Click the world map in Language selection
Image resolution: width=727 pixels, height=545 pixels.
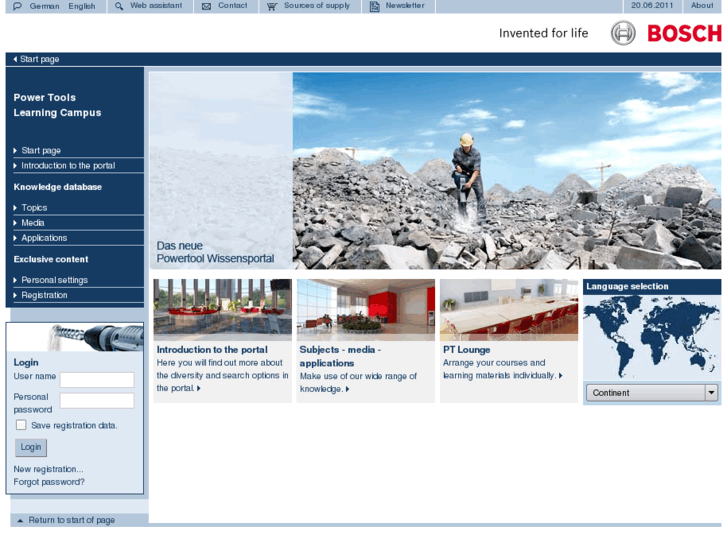652,337
